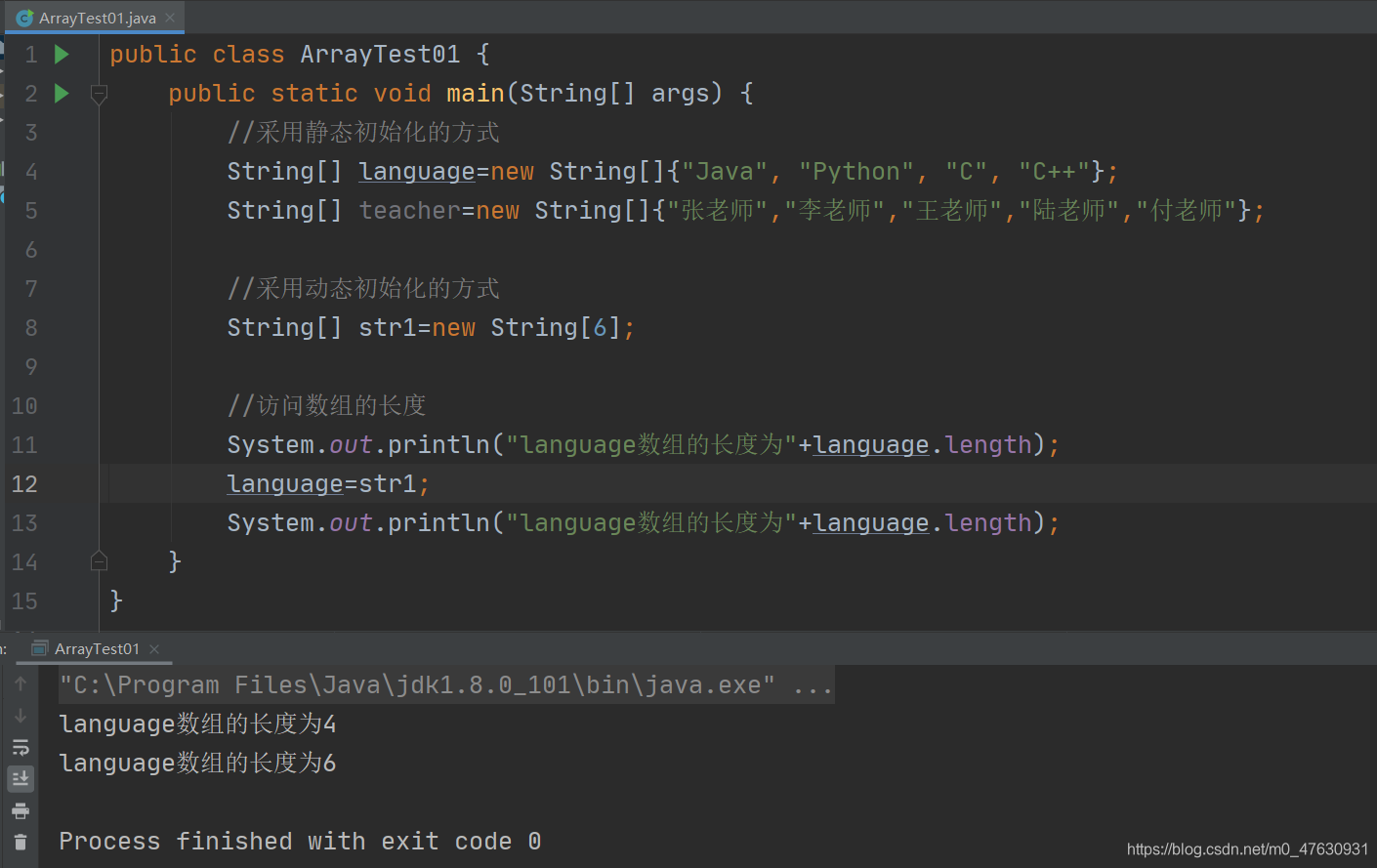Image resolution: width=1377 pixels, height=868 pixels.
Task: Select the ArrayTest01 tab in the Run panel
Action: [96, 648]
